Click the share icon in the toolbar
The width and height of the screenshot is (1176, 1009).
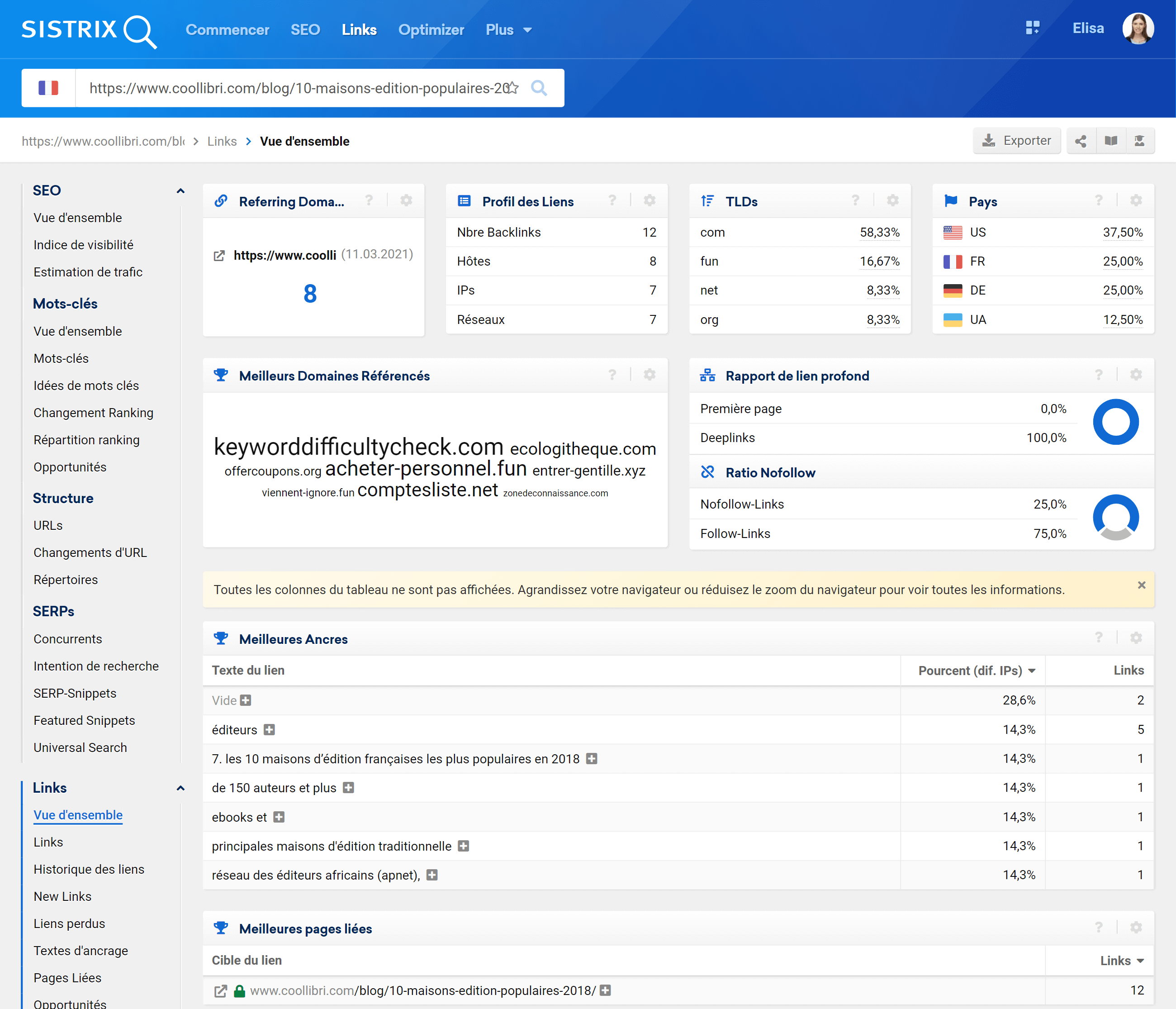pyautogui.click(x=1081, y=141)
